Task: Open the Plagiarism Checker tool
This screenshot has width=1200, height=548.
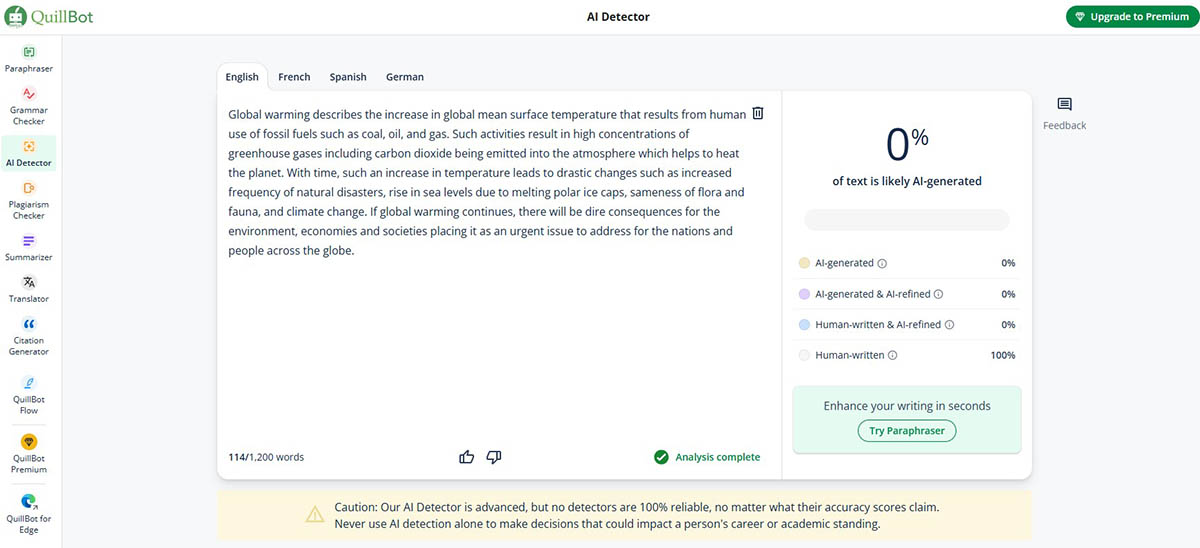Action: tap(29, 198)
